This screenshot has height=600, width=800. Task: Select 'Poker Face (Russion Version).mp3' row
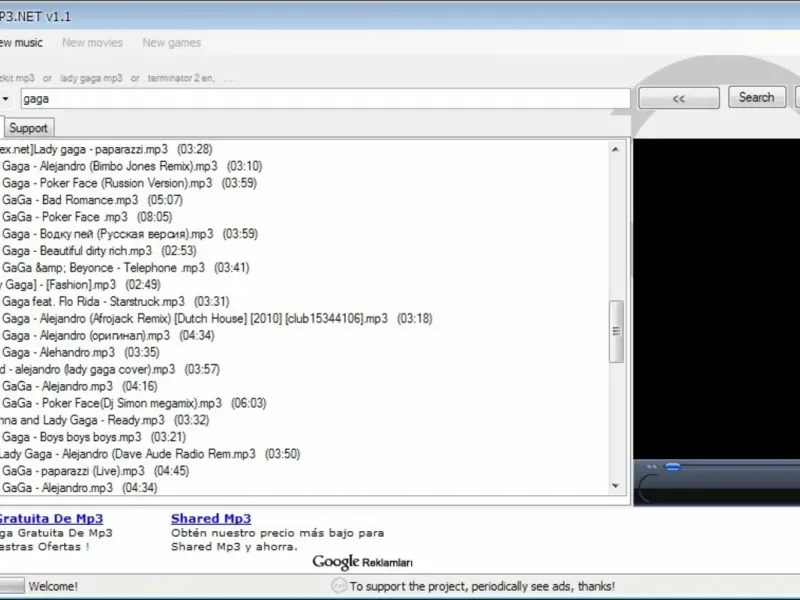tap(129, 183)
